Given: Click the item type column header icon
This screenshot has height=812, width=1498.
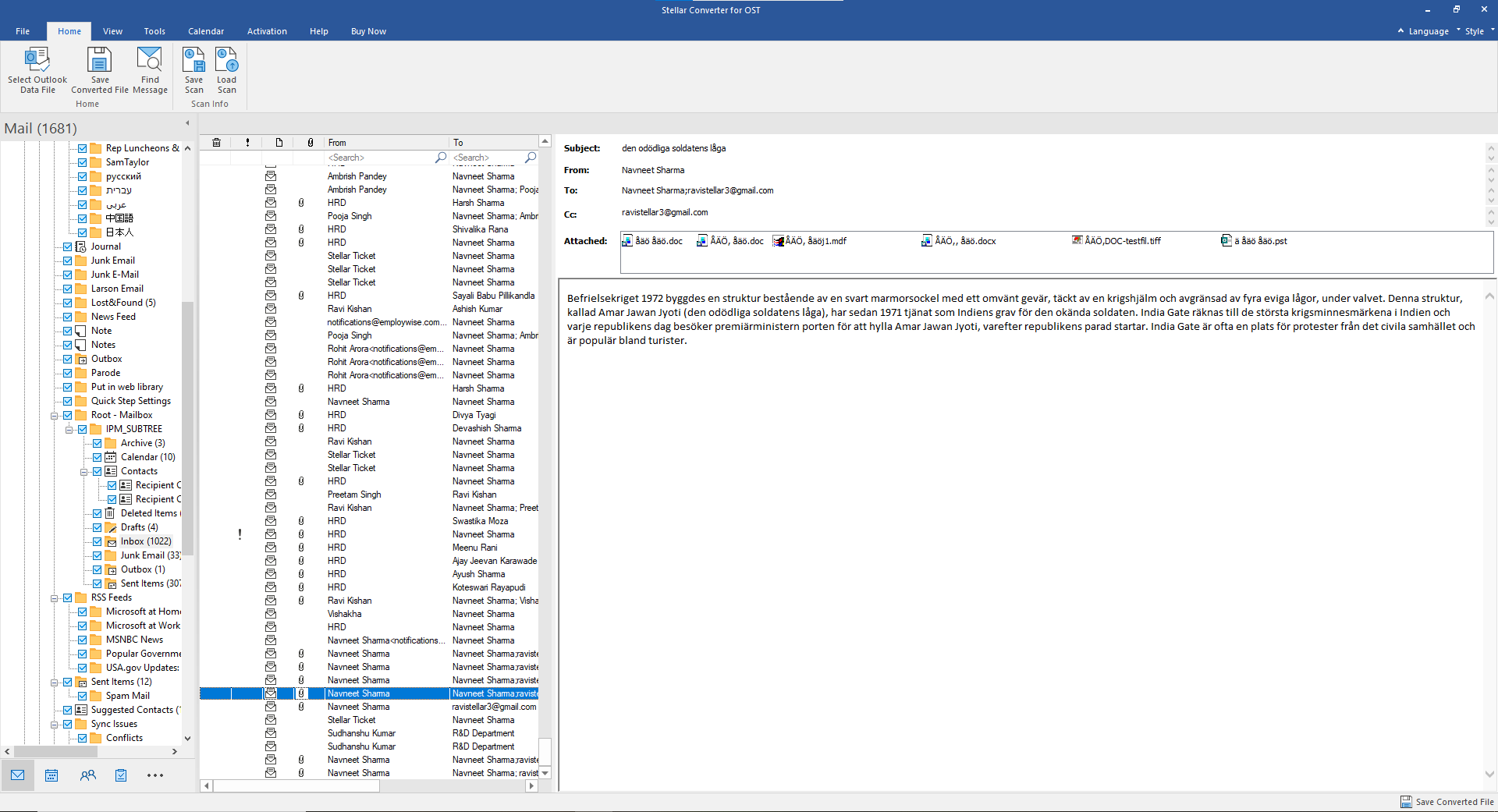Looking at the screenshot, I should tap(279, 143).
